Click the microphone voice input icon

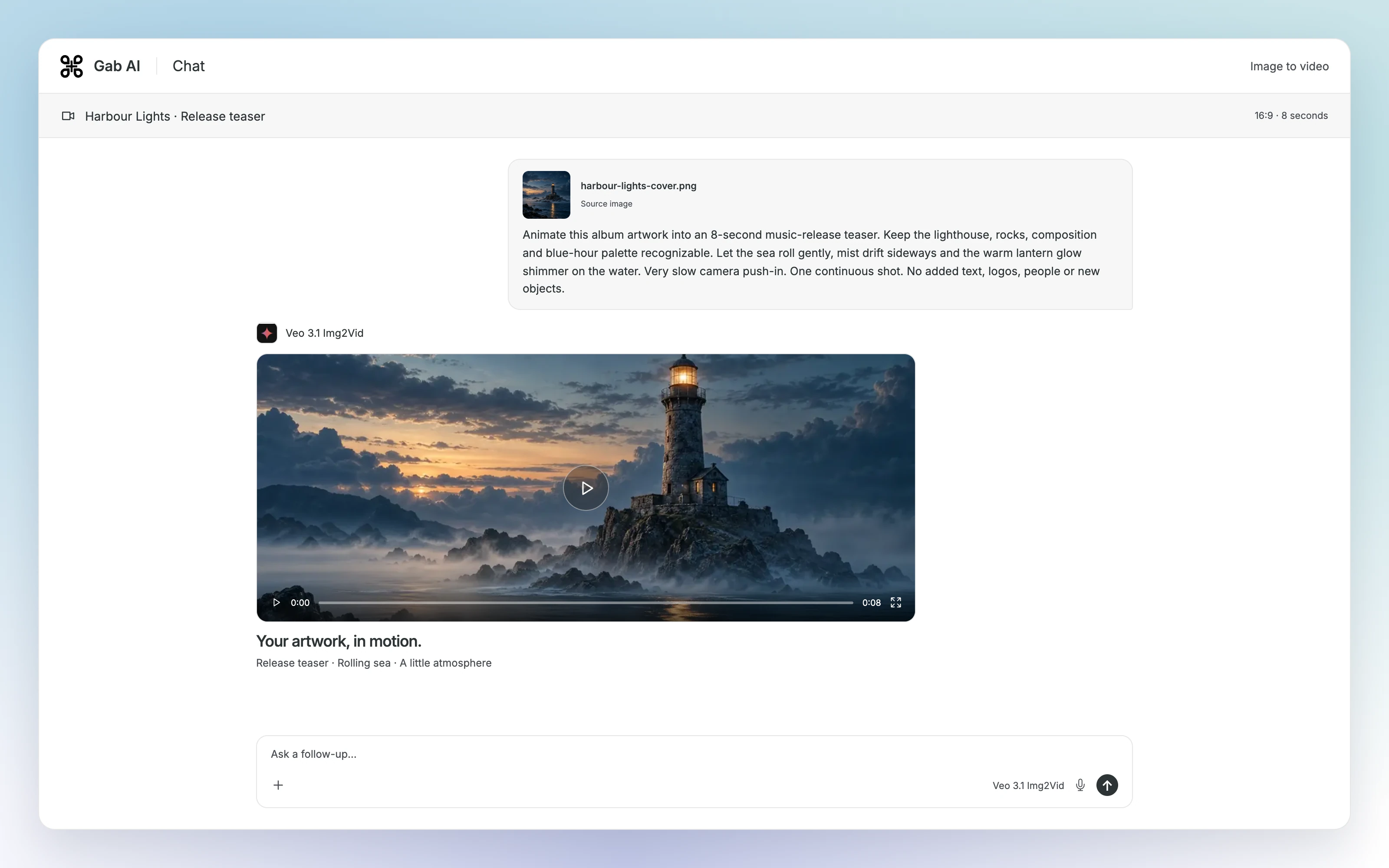click(1080, 785)
